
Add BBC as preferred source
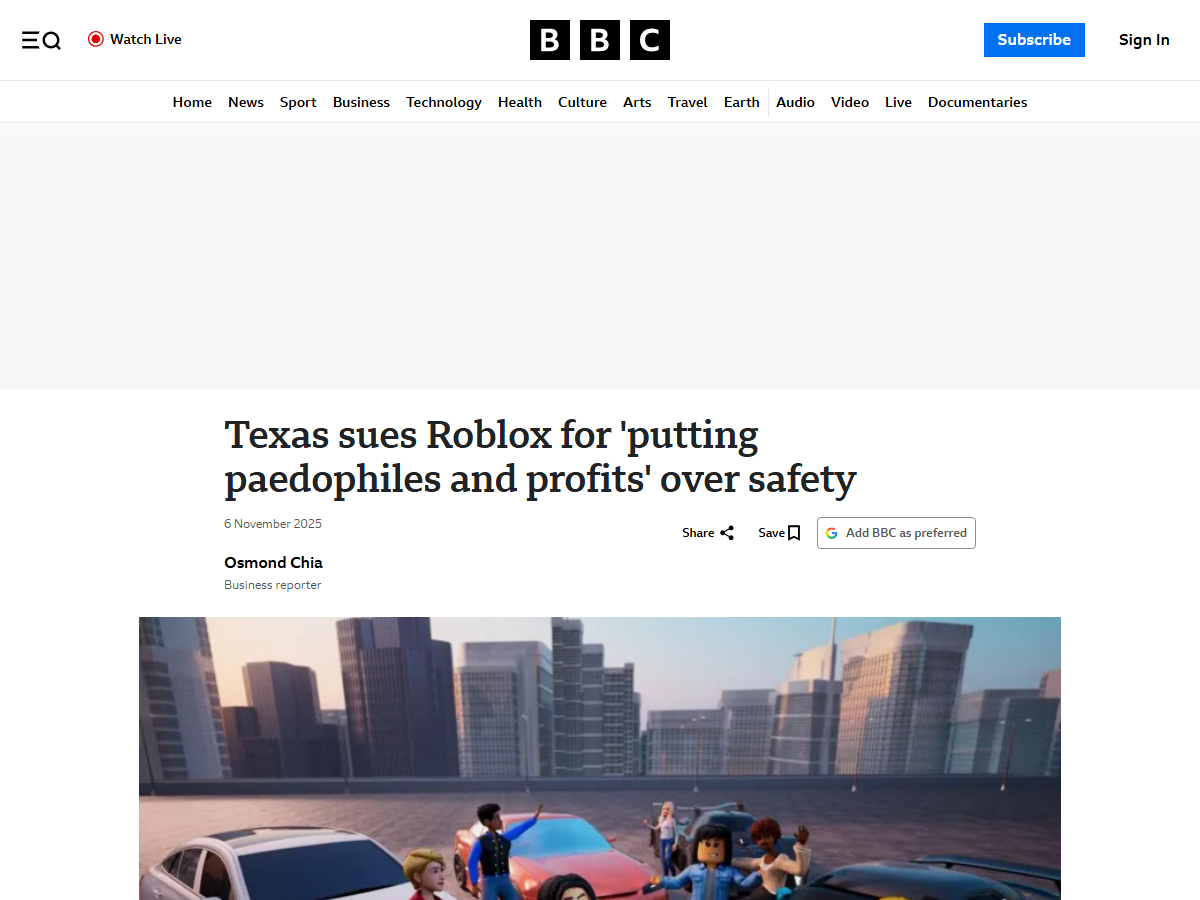tap(896, 533)
